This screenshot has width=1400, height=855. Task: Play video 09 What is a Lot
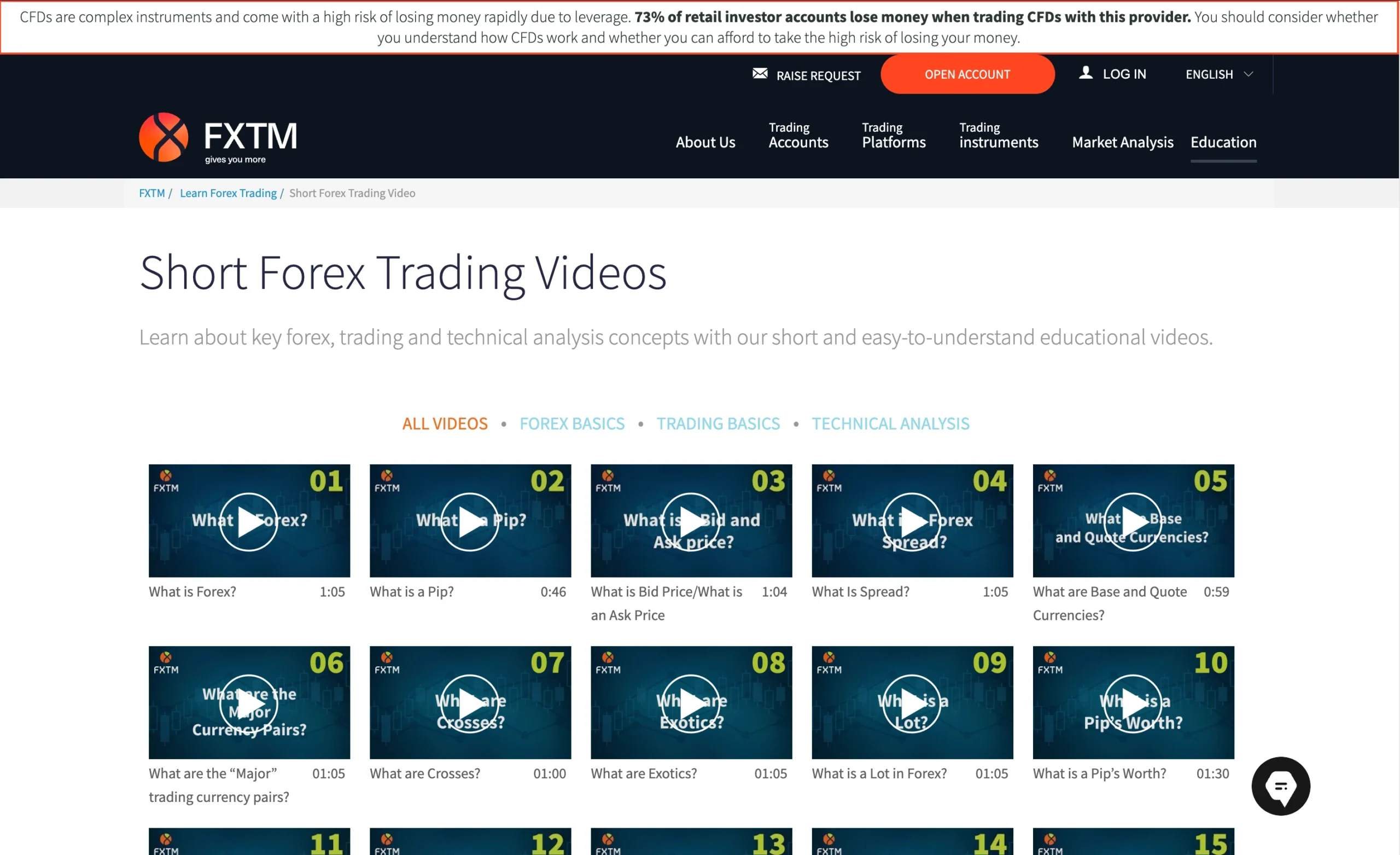click(912, 703)
